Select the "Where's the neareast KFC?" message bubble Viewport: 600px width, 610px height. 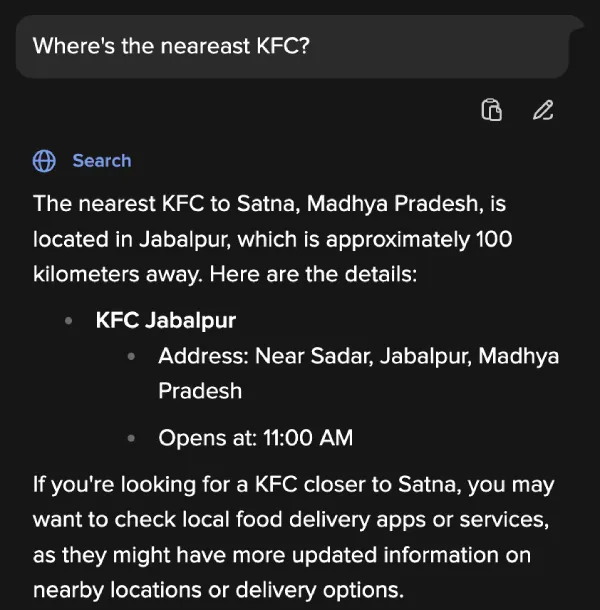pos(292,46)
